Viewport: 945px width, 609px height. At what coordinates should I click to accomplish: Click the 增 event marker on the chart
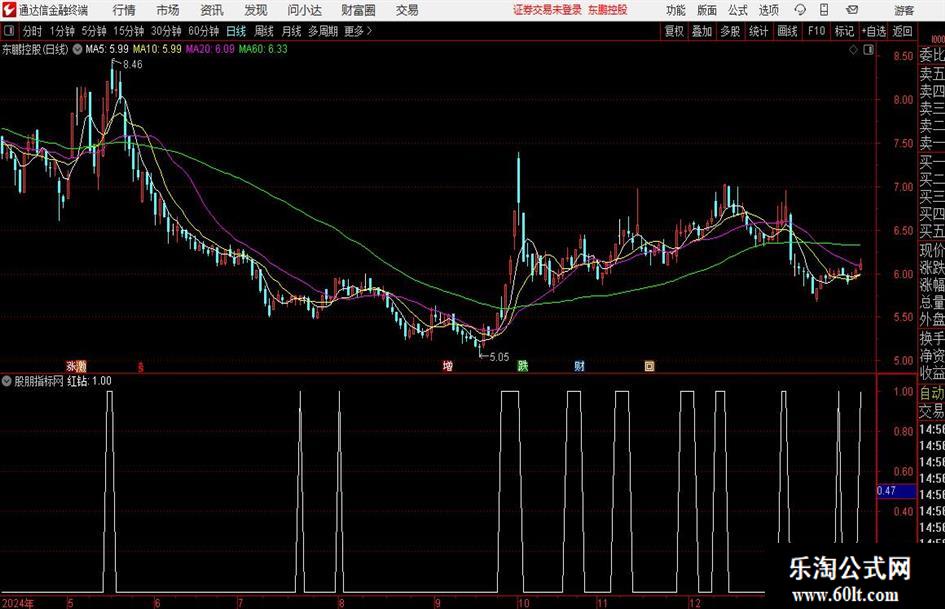(448, 366)
